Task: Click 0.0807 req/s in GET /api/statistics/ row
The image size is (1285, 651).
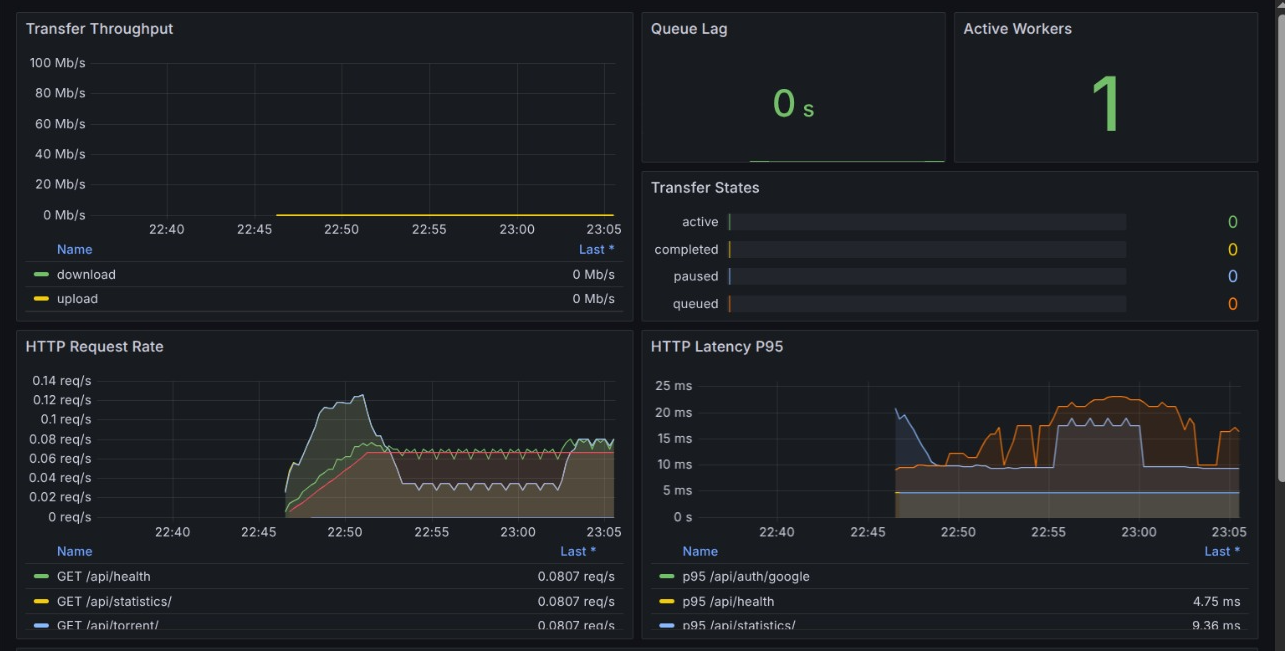Action: click(576, 601)
